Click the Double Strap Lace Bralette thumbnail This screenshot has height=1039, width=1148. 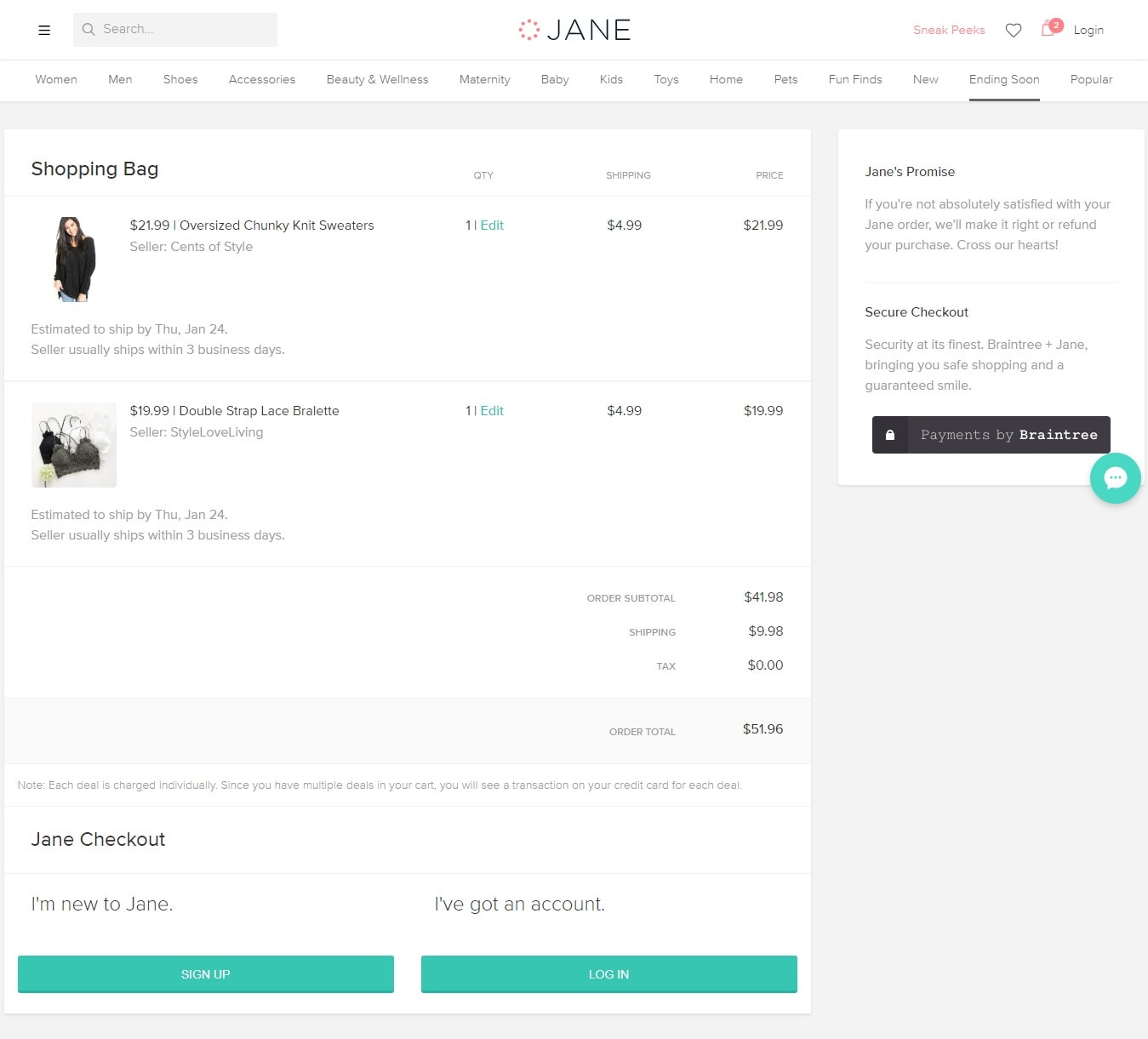tap(74, 445)
